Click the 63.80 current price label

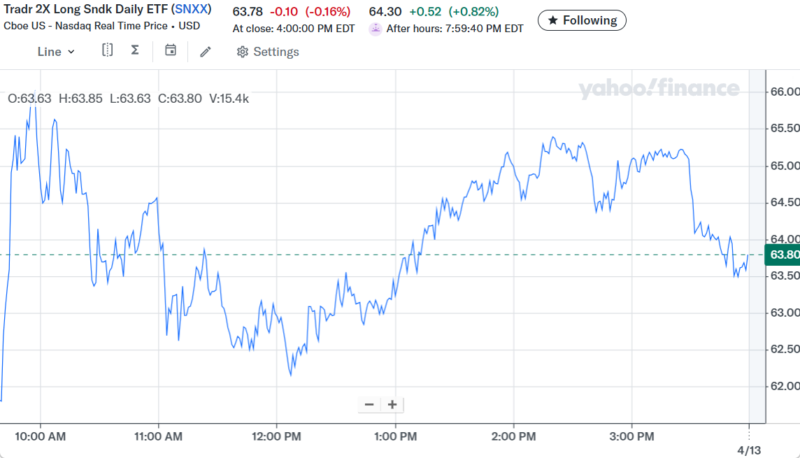[783, 254]
